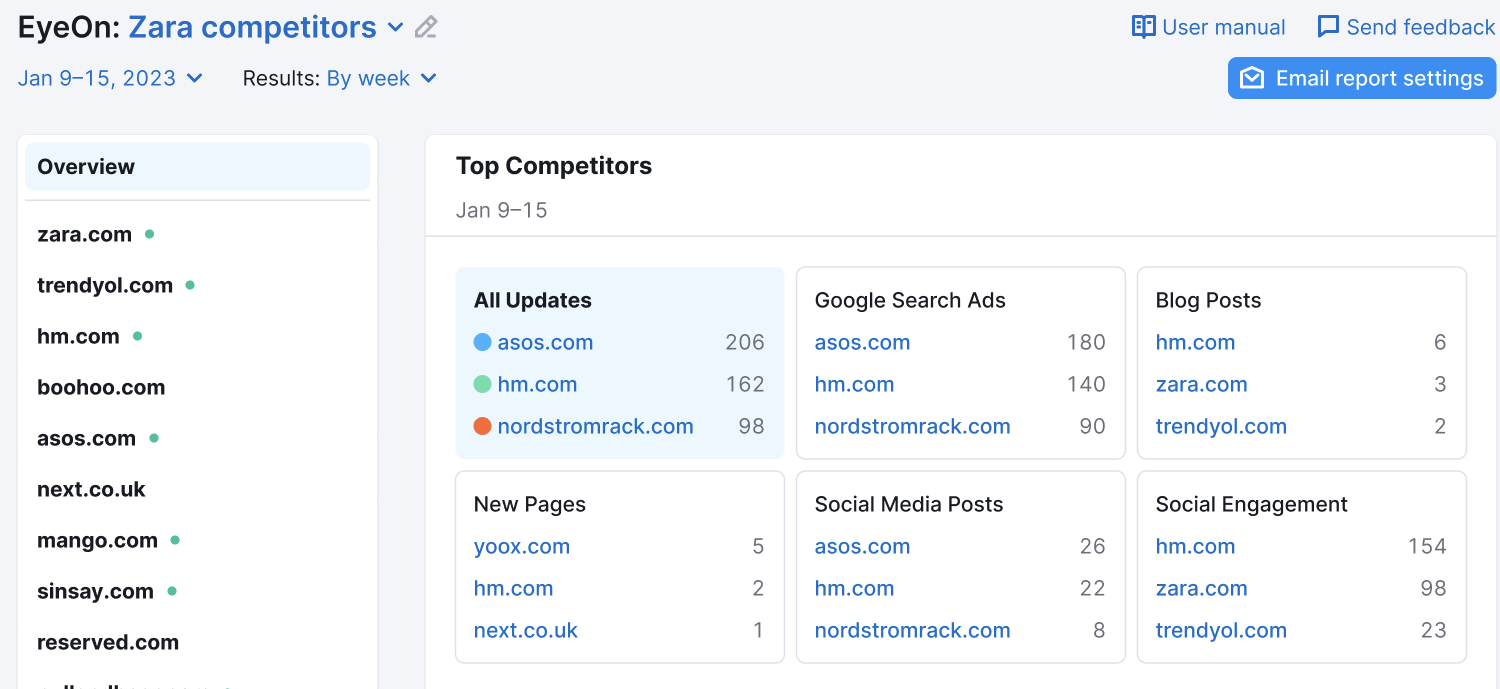Screen dimensions: 1500x689
Task: Click the blue dot beside asos.com in All Updates
Action: pos(483,342)
